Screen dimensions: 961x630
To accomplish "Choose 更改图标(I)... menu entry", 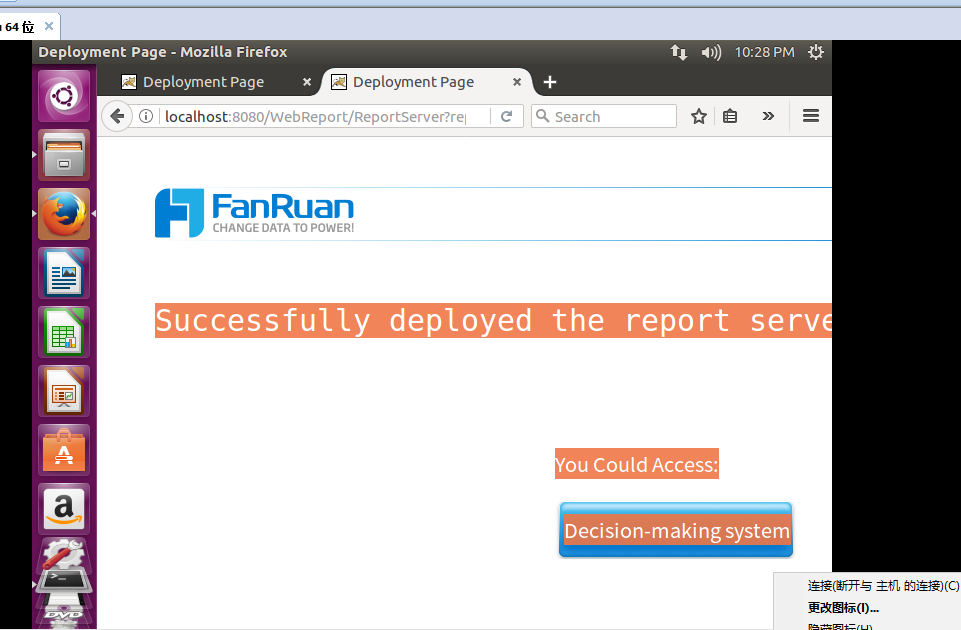I will pos(843,608).
